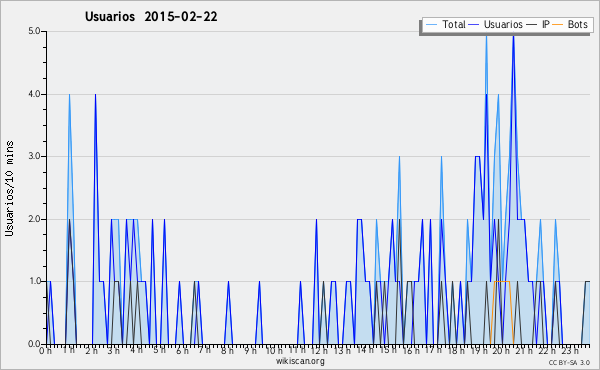
Task: Click the '23 h' x-axis label
Action: (570, 351)
